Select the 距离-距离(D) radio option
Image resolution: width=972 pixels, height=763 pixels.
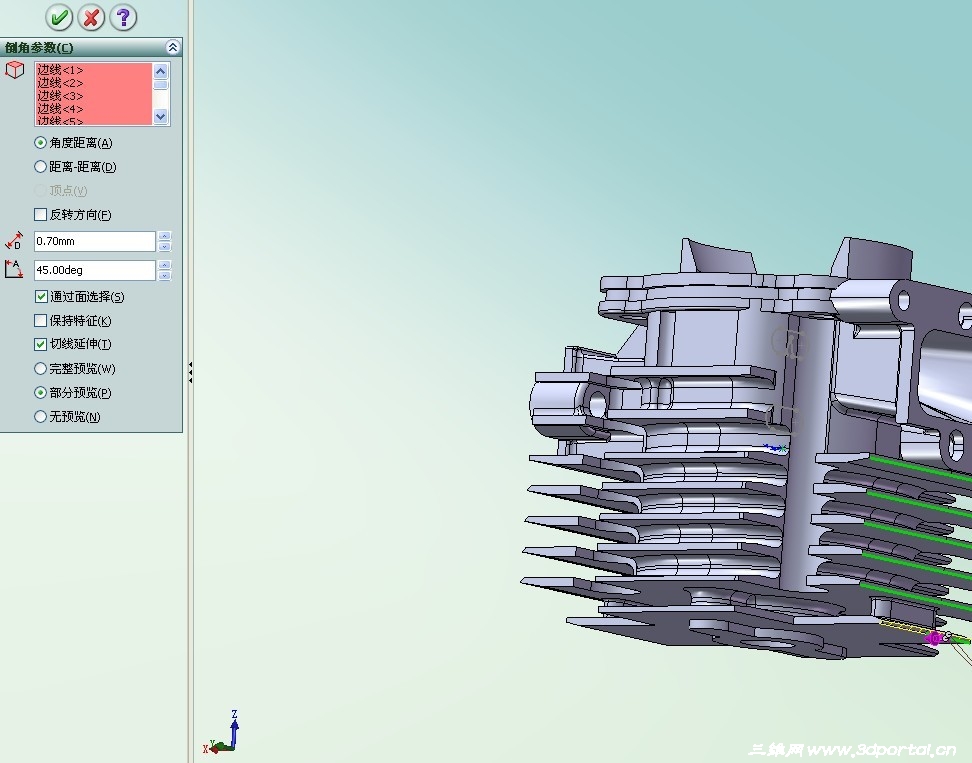[40, 167]
